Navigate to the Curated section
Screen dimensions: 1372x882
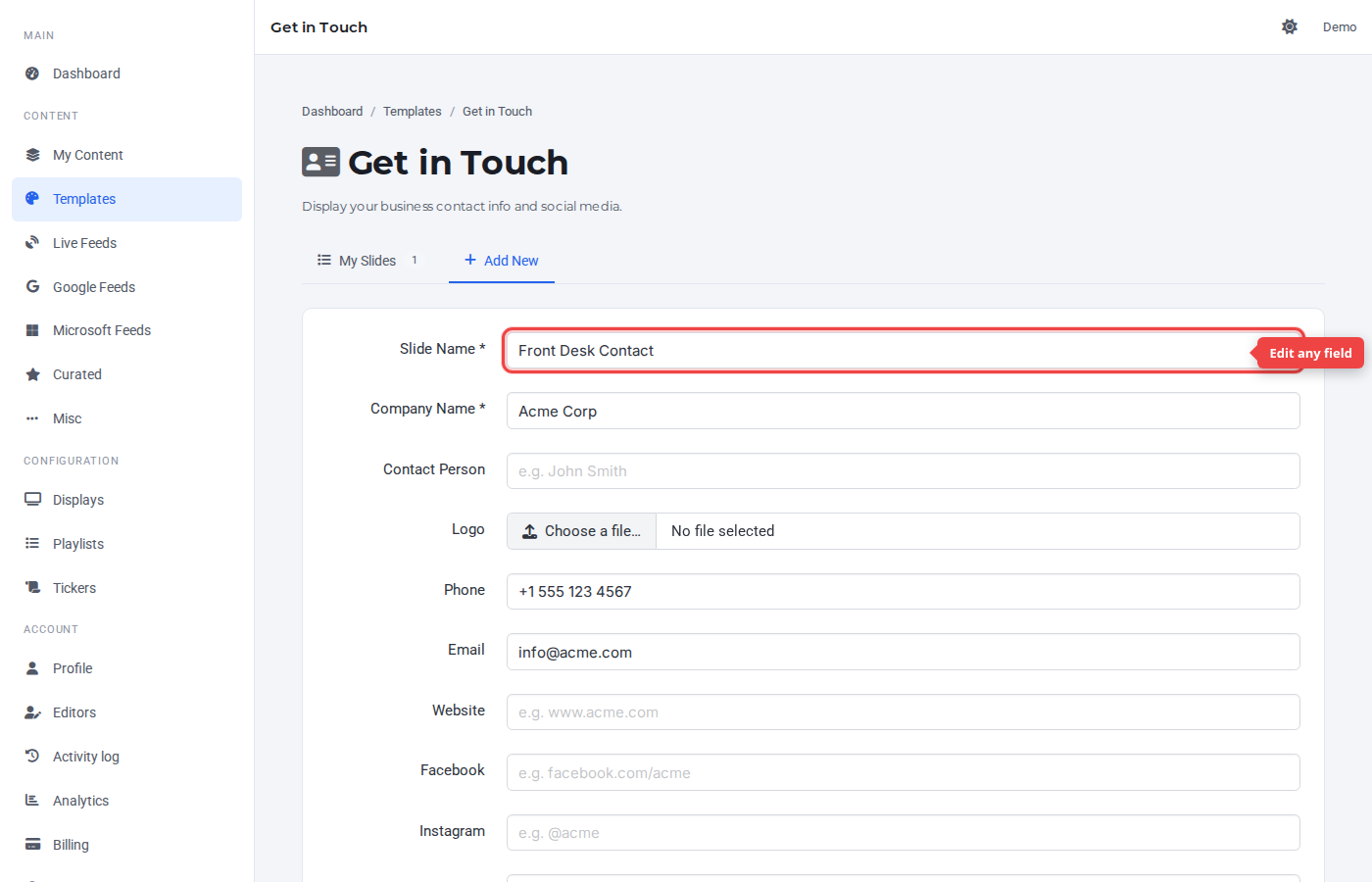pyautogui.click(x=126, y=374)
